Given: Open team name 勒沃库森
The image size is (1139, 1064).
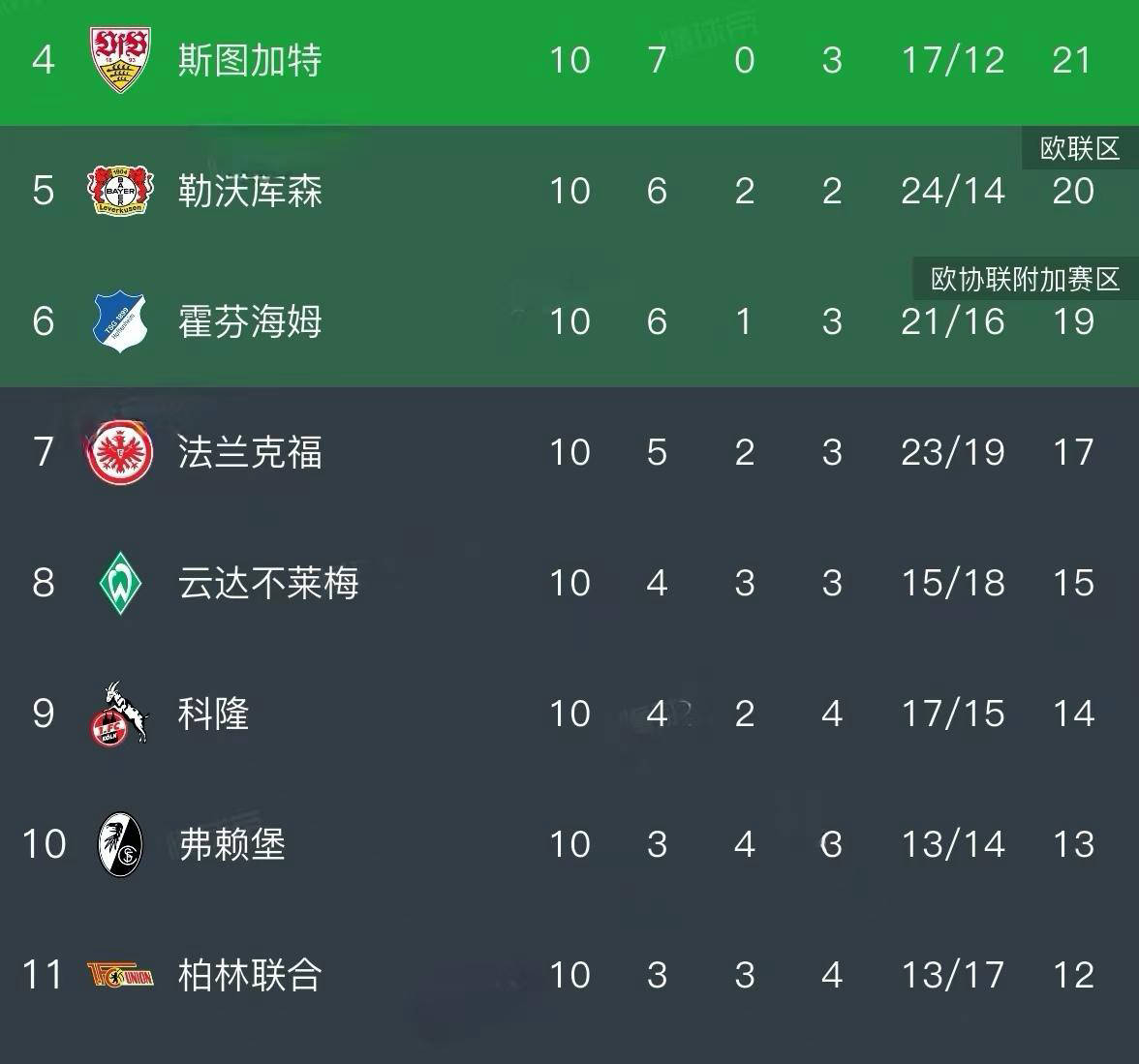Looking at the screenshot, I should pos(250,191).
